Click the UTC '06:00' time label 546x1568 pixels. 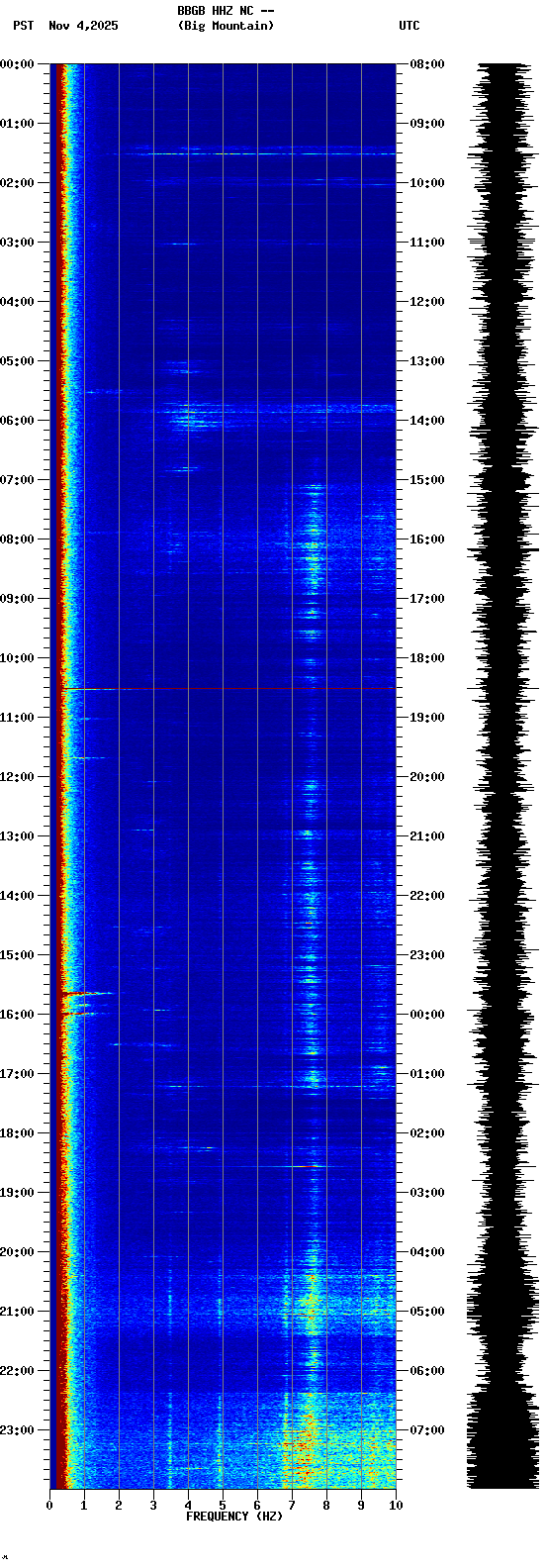click(427, 1371)
